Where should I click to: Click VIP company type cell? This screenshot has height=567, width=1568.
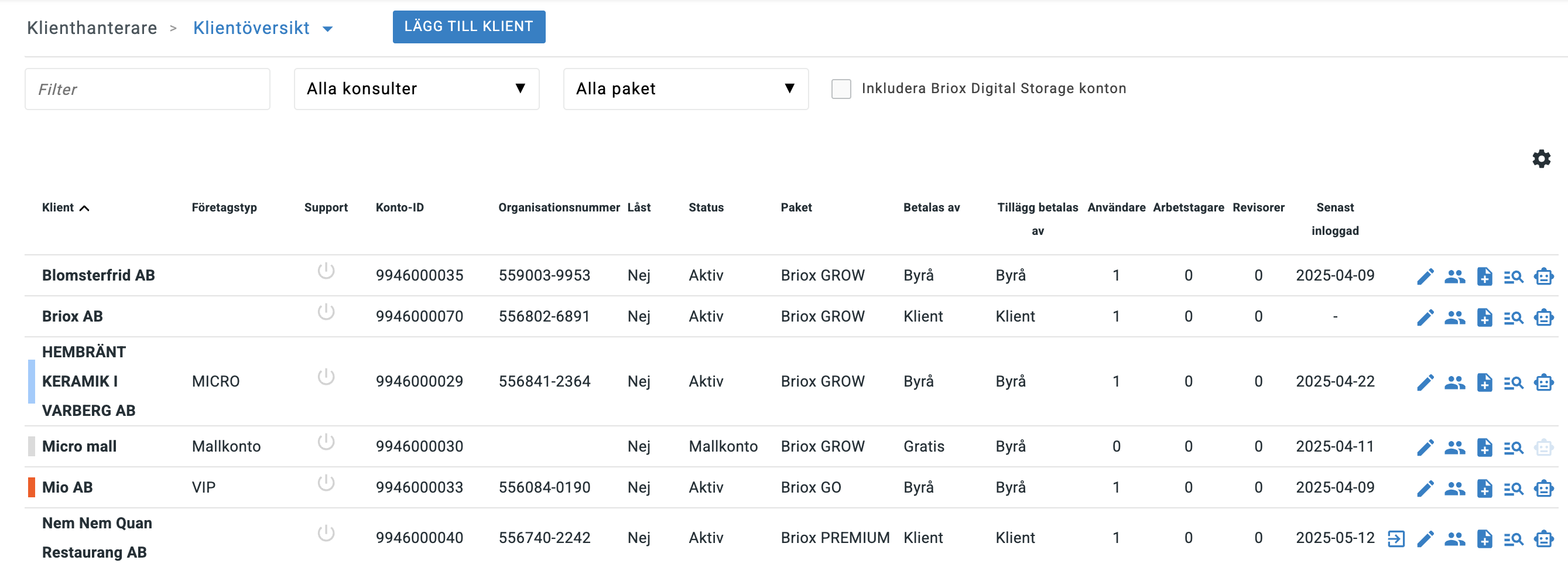(203, 488)
